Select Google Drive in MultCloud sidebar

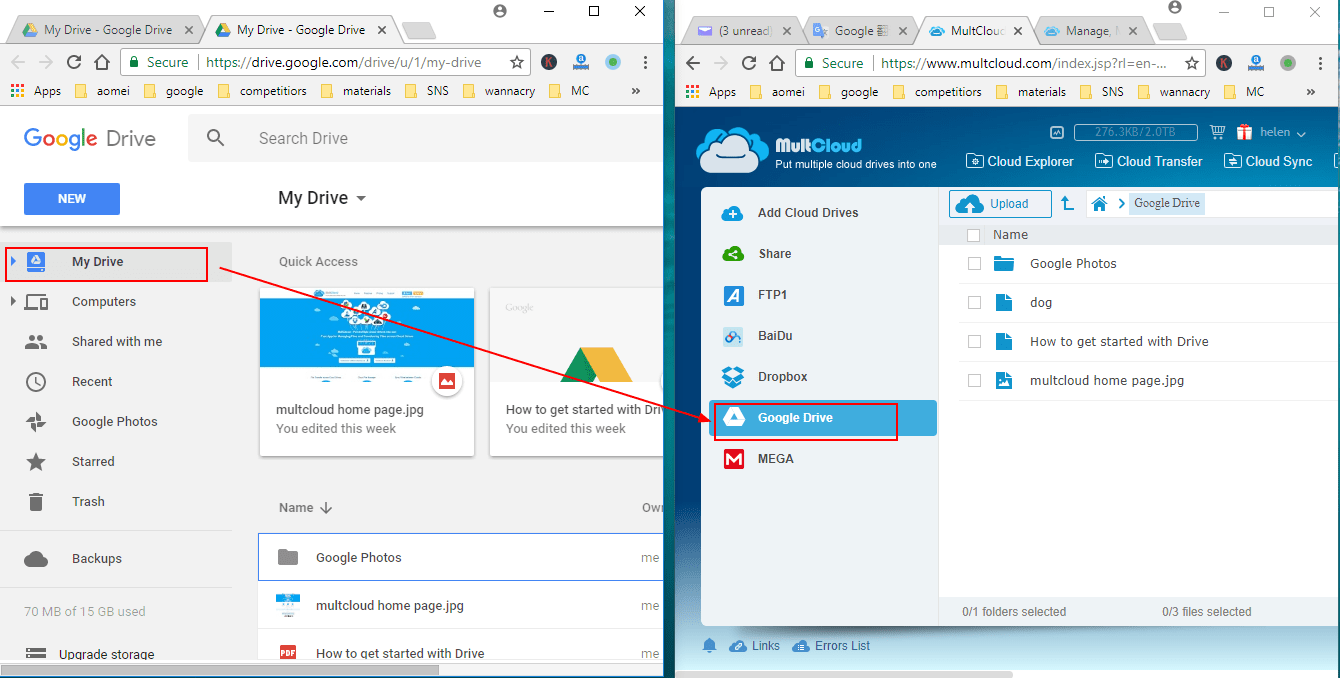point(823,418)
